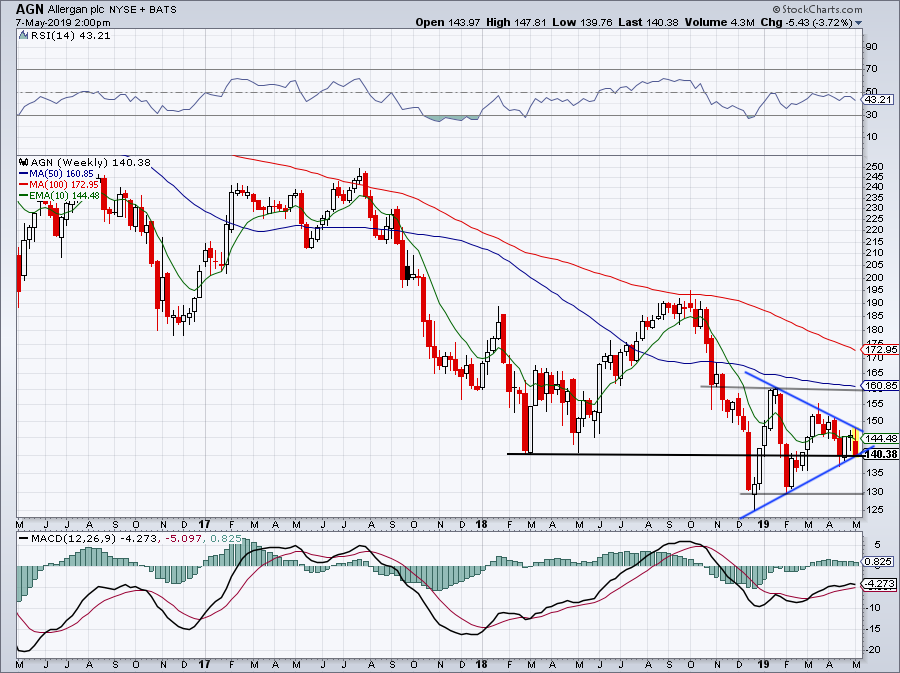Open the StockCharts.com copyright link
Screen dimensions: 900x673
click(817, 9)
